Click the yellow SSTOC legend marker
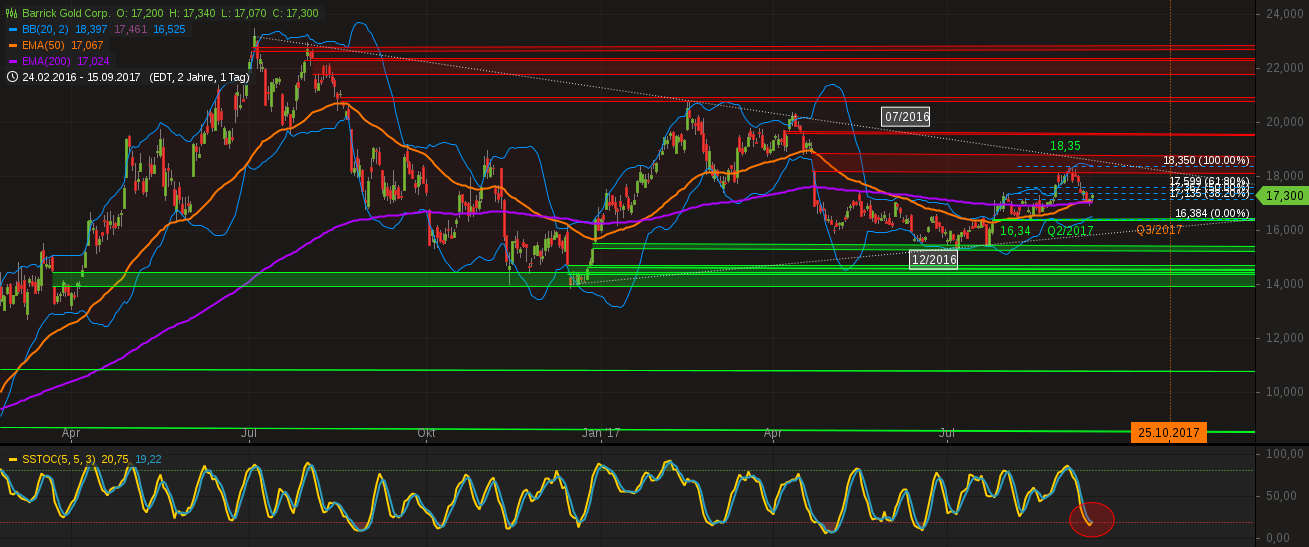This screenshot has width=1309, height=547. [x=11, y=459]
